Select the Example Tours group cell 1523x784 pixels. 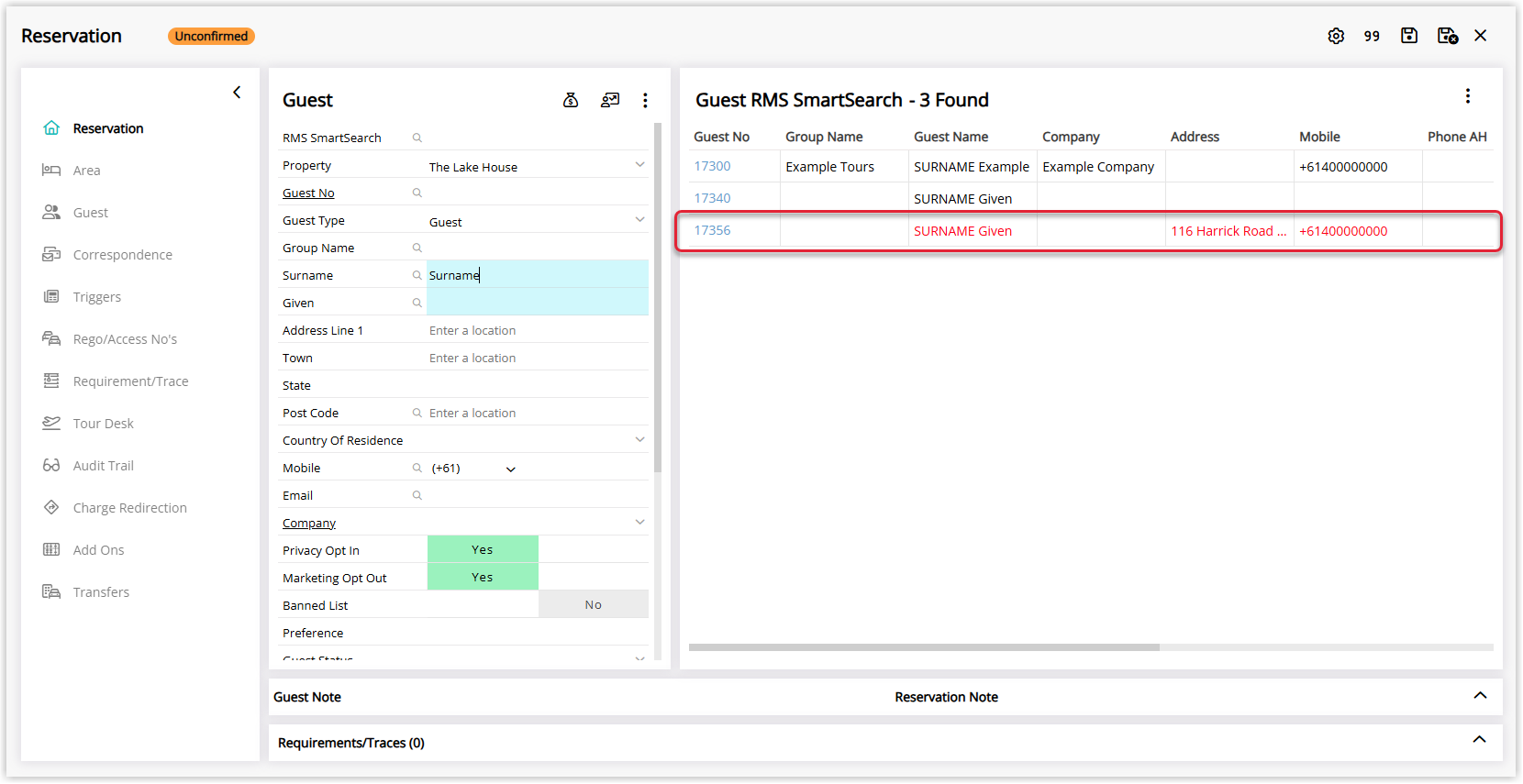844,166
